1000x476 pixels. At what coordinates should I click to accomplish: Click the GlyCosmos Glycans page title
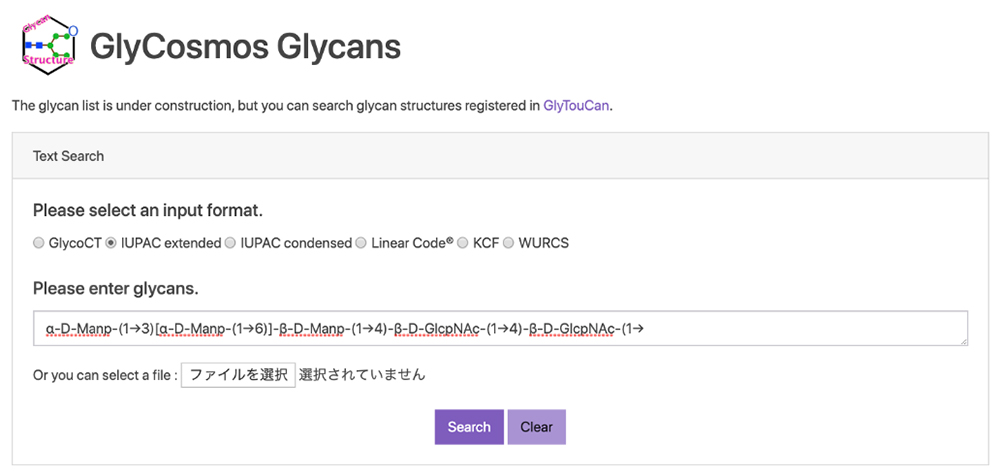click(x=245, y=46)
